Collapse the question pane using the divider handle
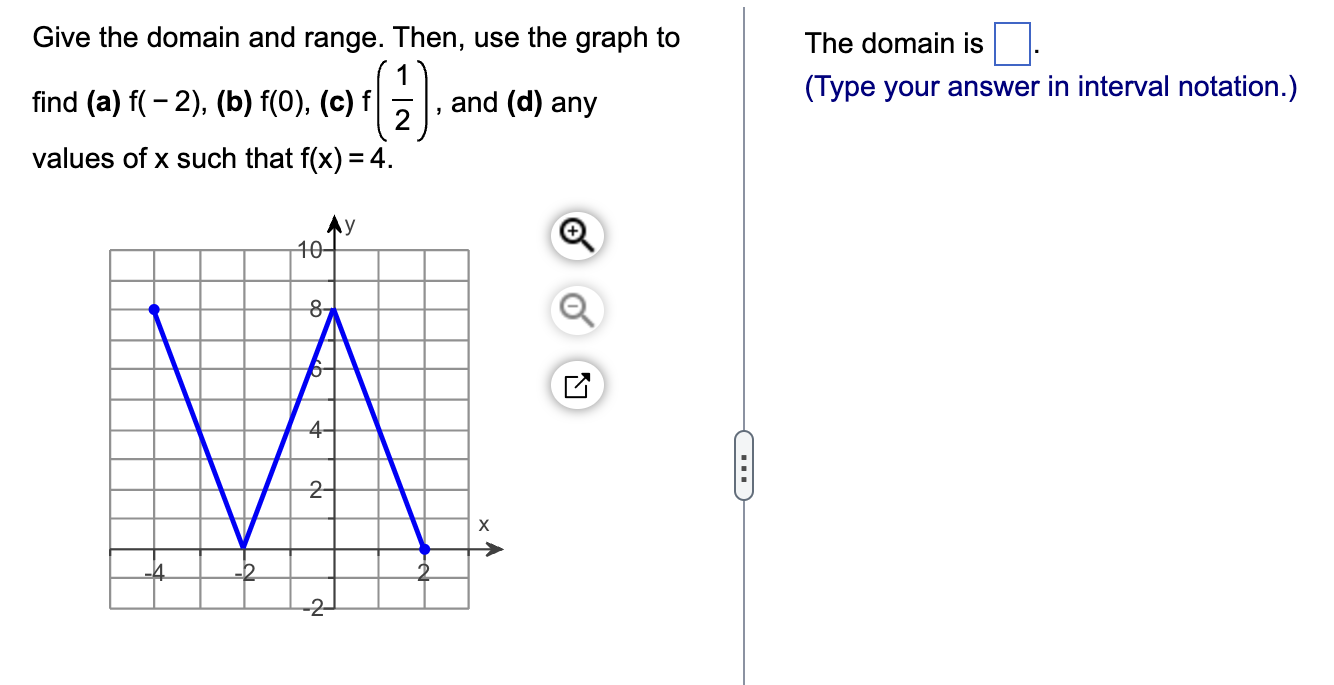The image size is (1334, 685). point(744,463)
